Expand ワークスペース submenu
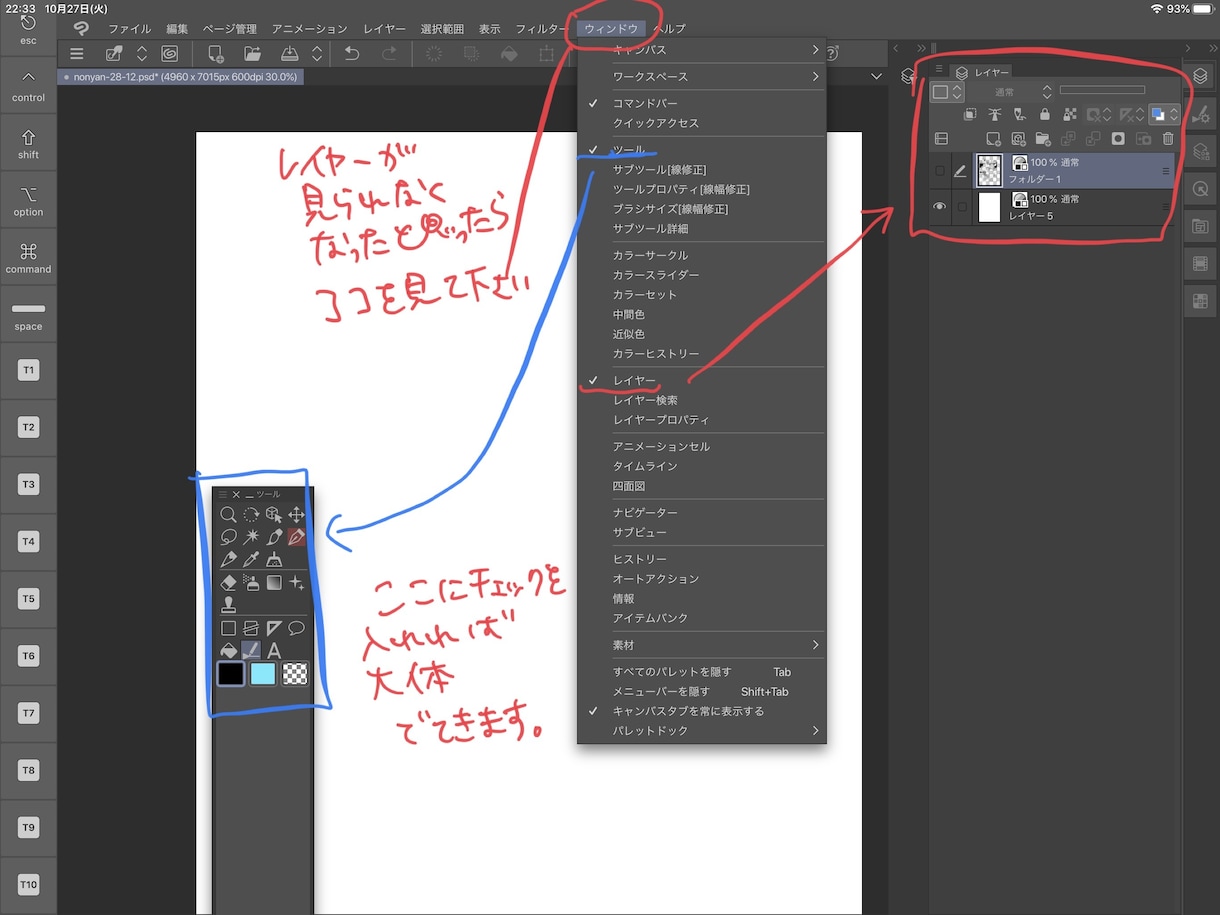The height and width of the screenshot is (915, 1220). [702, 76]
